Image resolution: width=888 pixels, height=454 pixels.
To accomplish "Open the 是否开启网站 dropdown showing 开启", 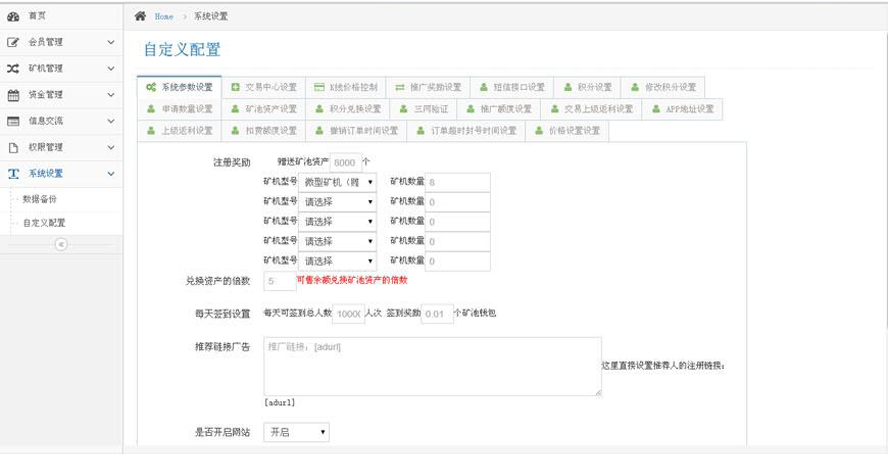I will click(296, 432).
